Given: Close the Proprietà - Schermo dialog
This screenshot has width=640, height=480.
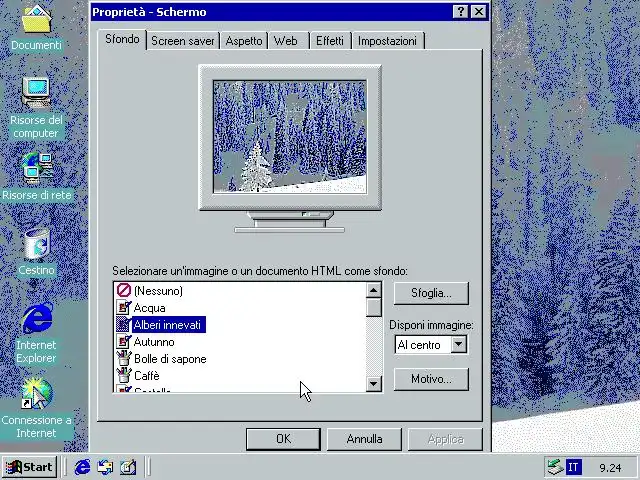Looking at the screenshot, I should [479, 12].
